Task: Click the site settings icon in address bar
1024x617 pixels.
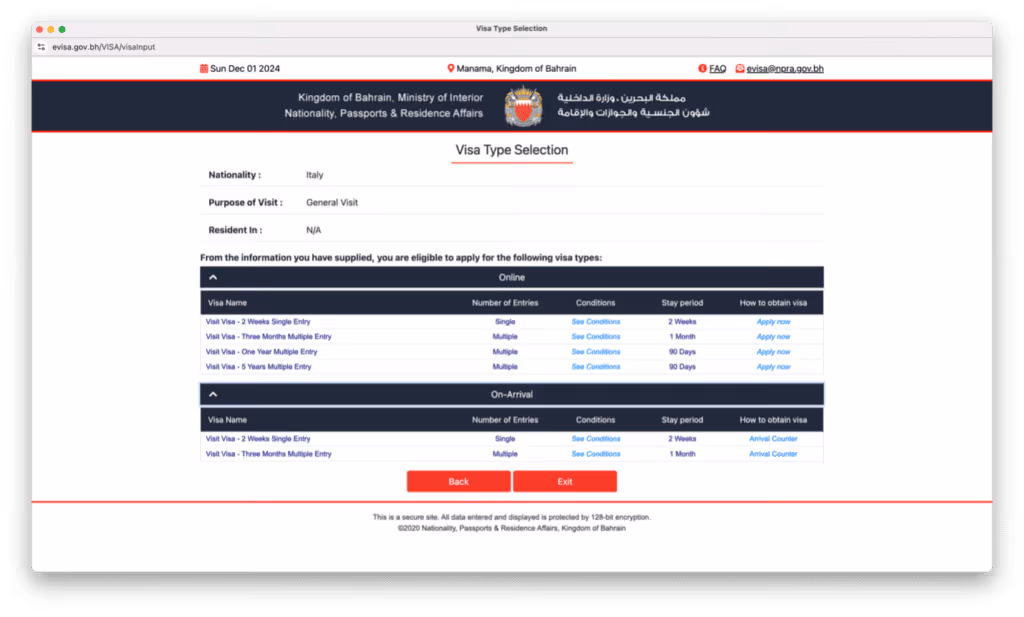Action: click(x=41, y=47)
